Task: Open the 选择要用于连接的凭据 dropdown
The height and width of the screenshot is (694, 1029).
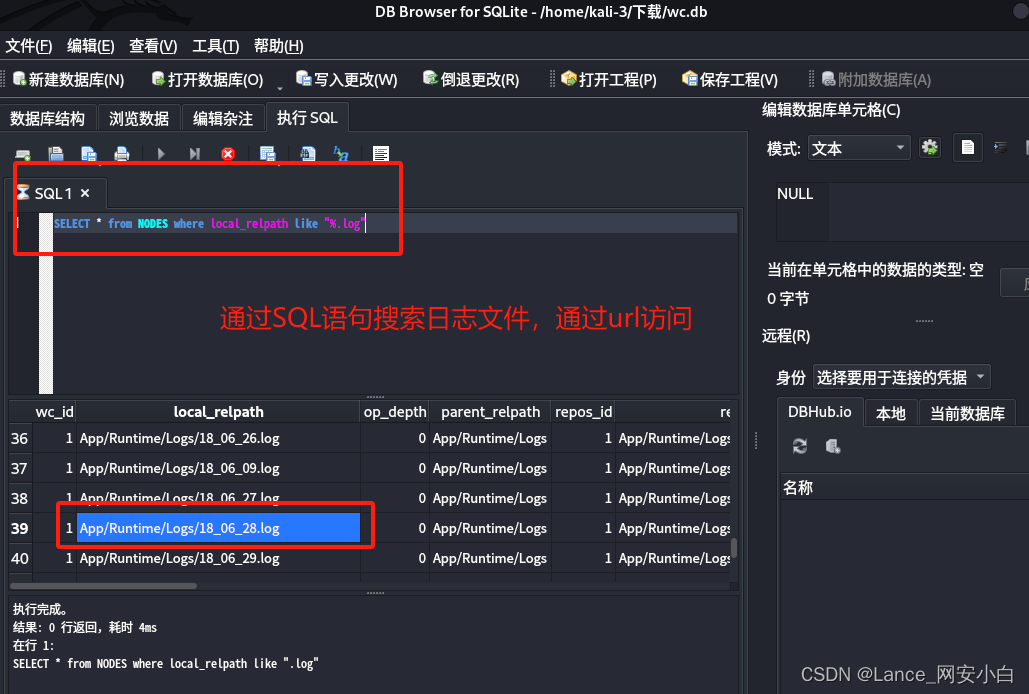Action: pyautogui.click(x=901, y=376)
